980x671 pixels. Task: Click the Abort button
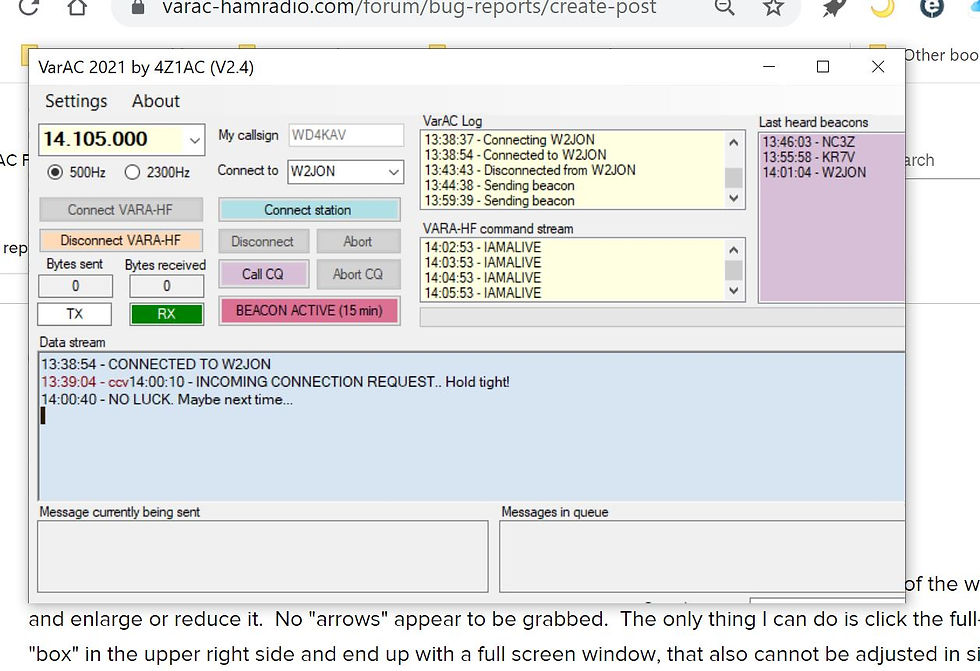(358, 241)
